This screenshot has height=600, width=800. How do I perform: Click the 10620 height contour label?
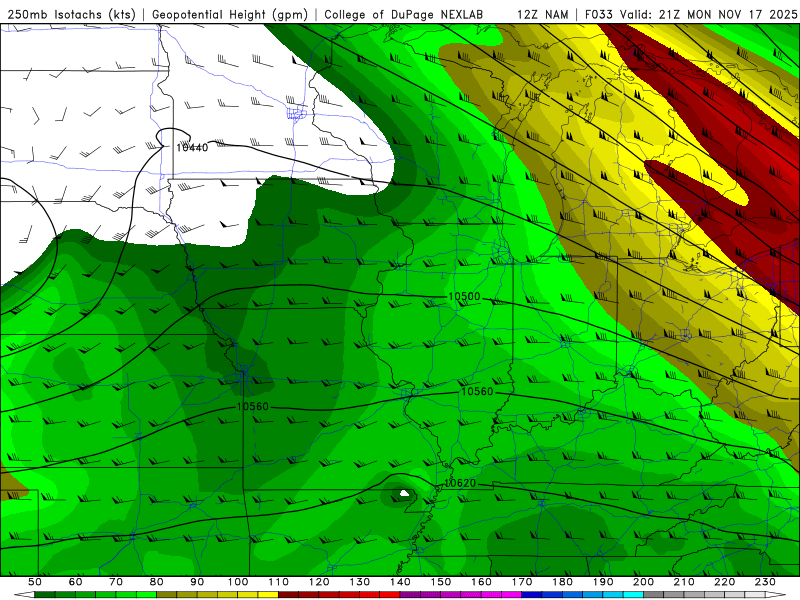[x=460, y=483]
